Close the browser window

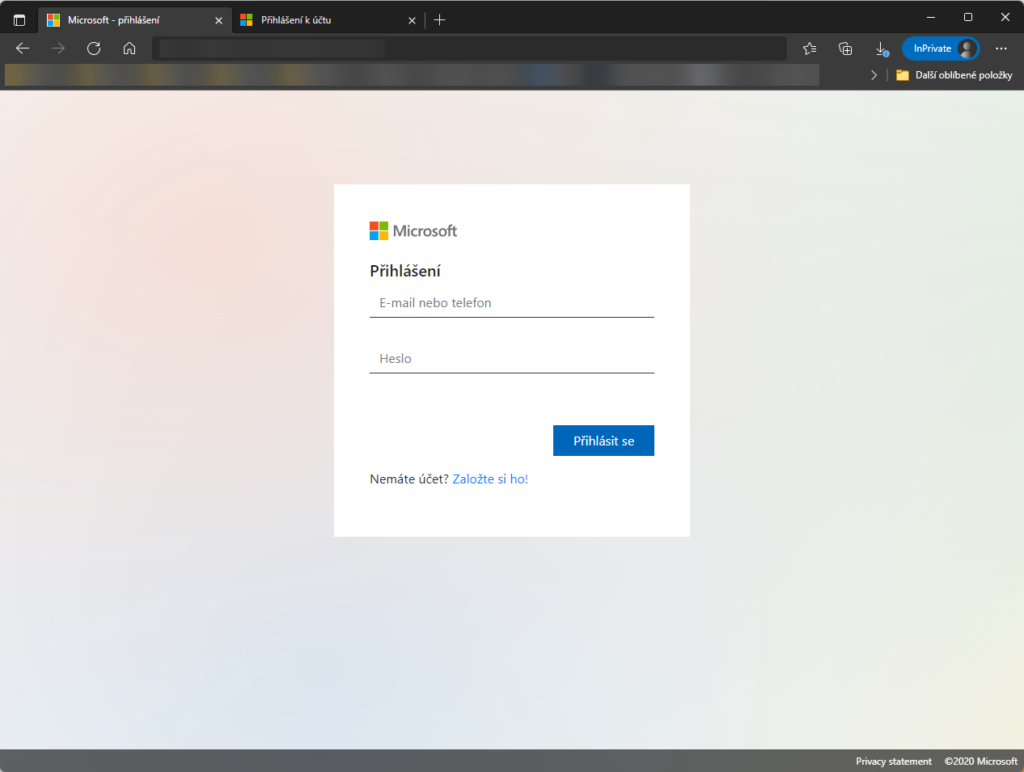1005,18
